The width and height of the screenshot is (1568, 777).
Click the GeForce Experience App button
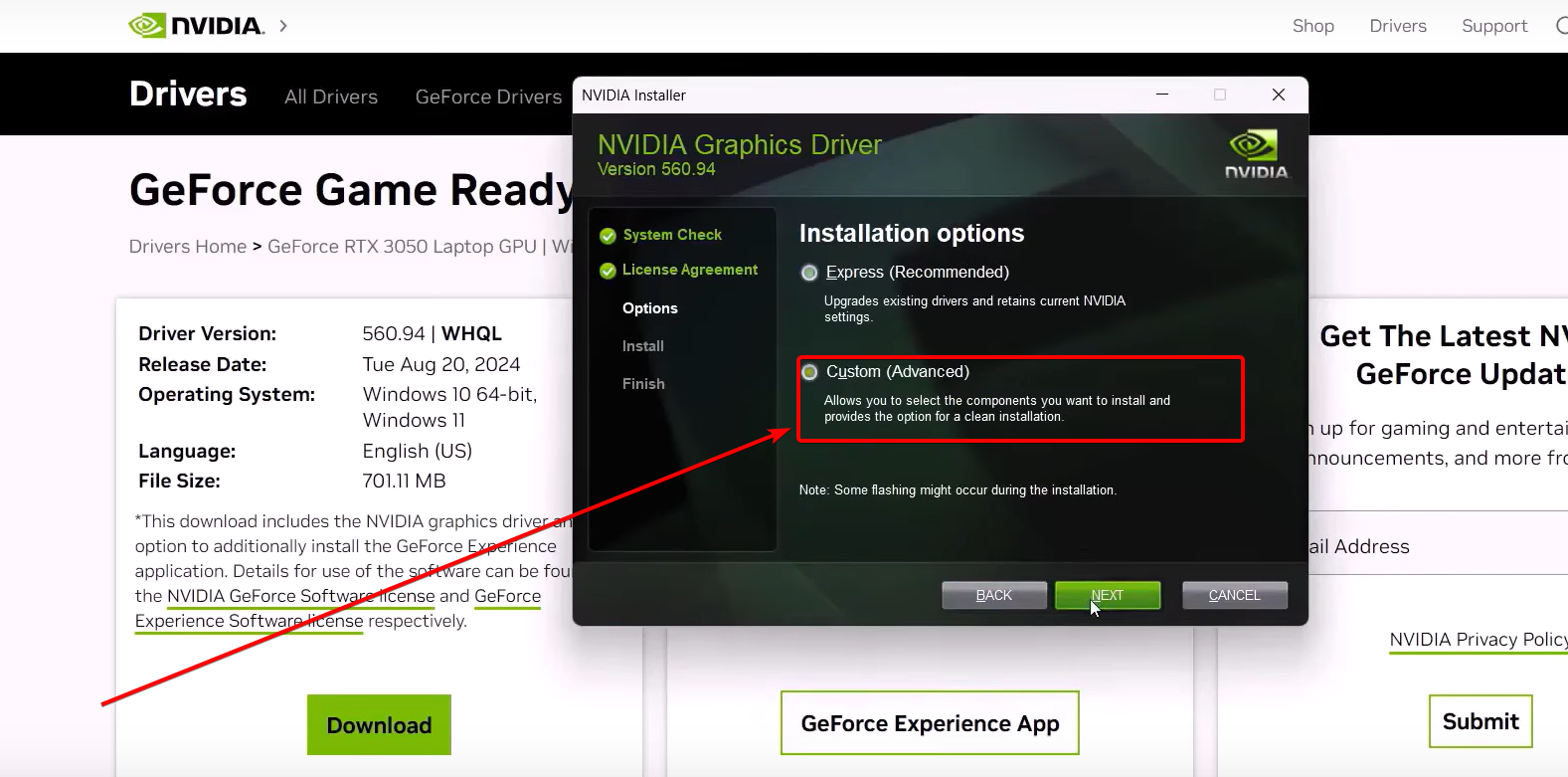tap(930, 723)
